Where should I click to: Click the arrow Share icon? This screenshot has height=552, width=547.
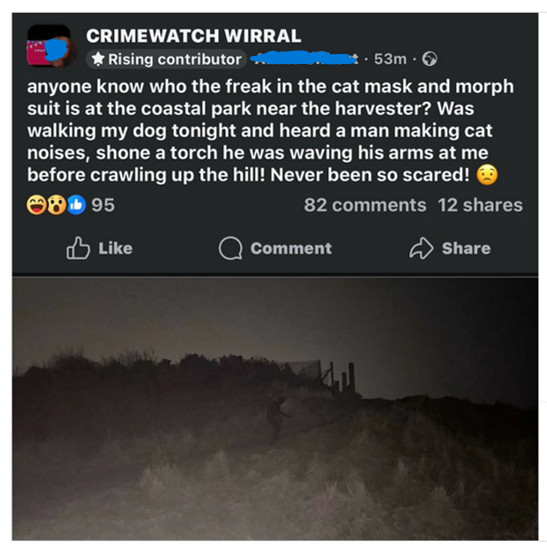(421, 249)
